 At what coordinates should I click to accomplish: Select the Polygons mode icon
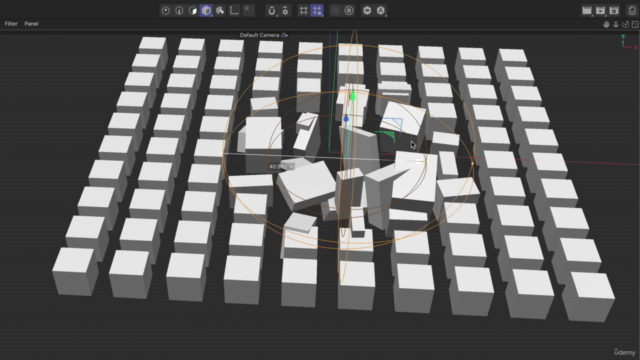pos(193,11)
